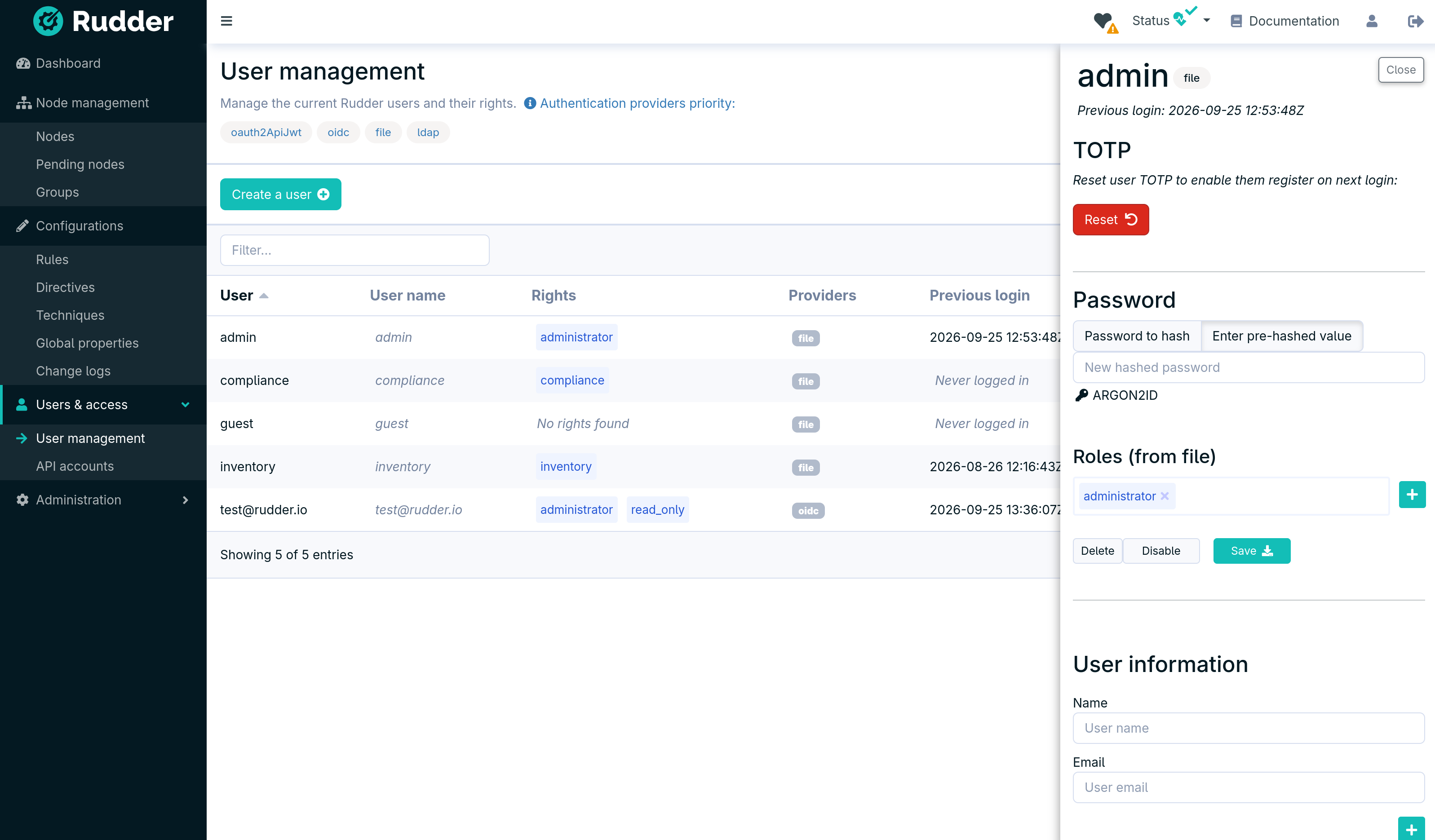Click the Users & access person icon

pyautogui.click(x=22, y=405)
